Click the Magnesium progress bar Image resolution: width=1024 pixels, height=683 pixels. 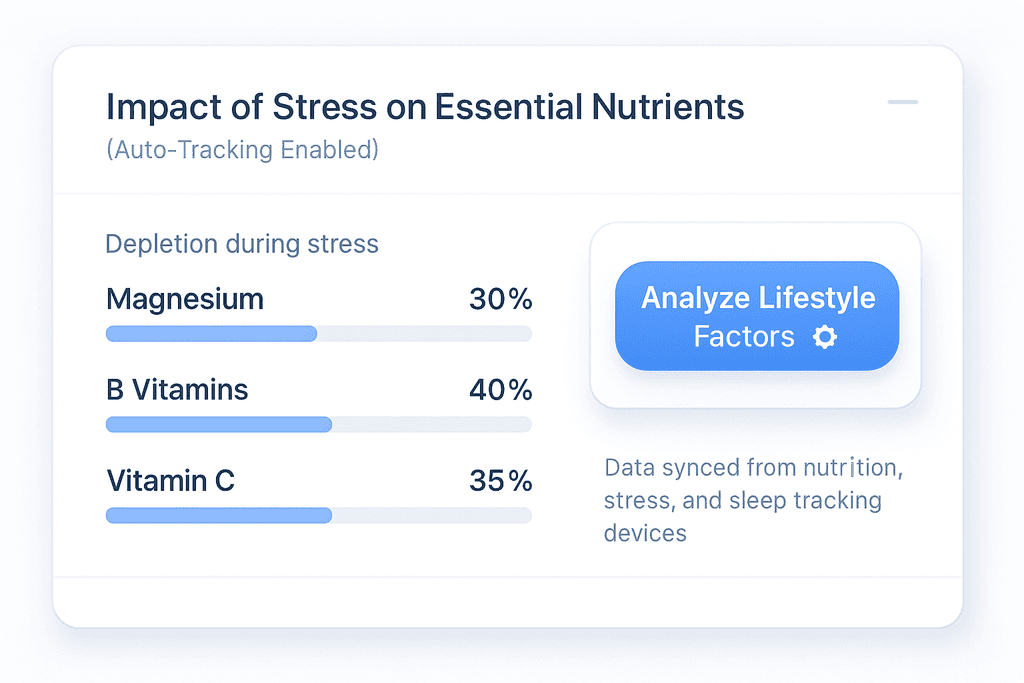318,333
